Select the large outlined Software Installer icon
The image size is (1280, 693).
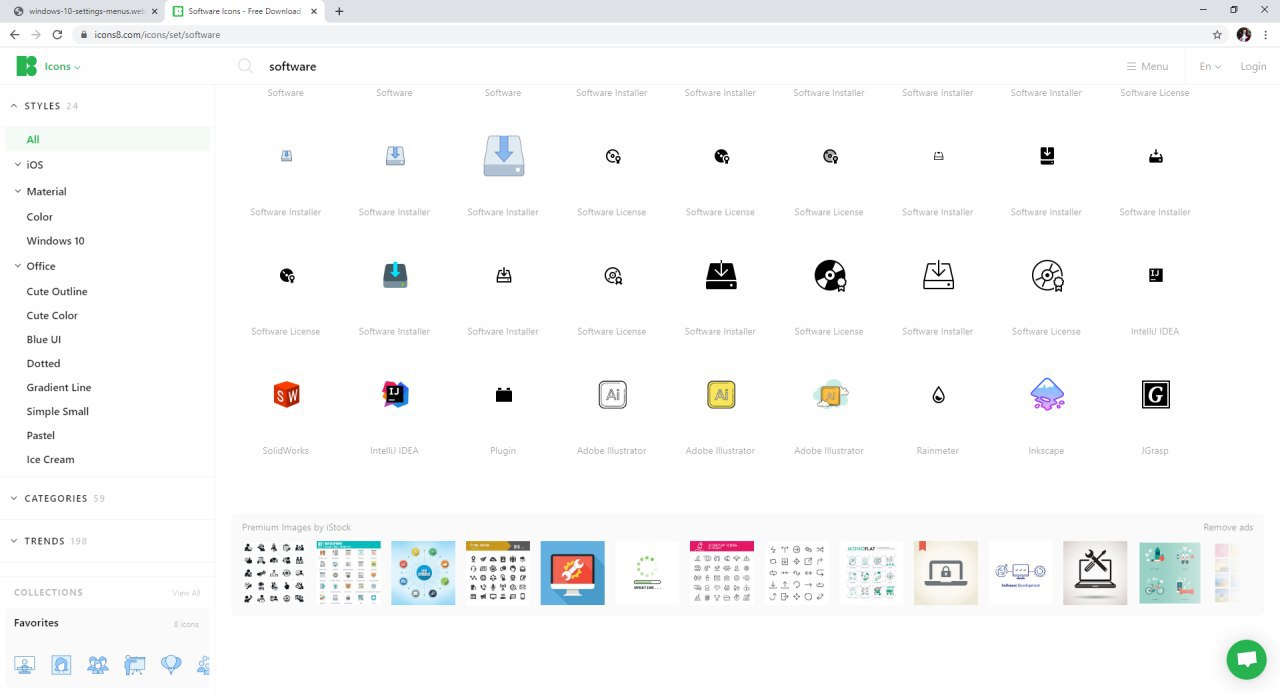[x=938, y=275]
